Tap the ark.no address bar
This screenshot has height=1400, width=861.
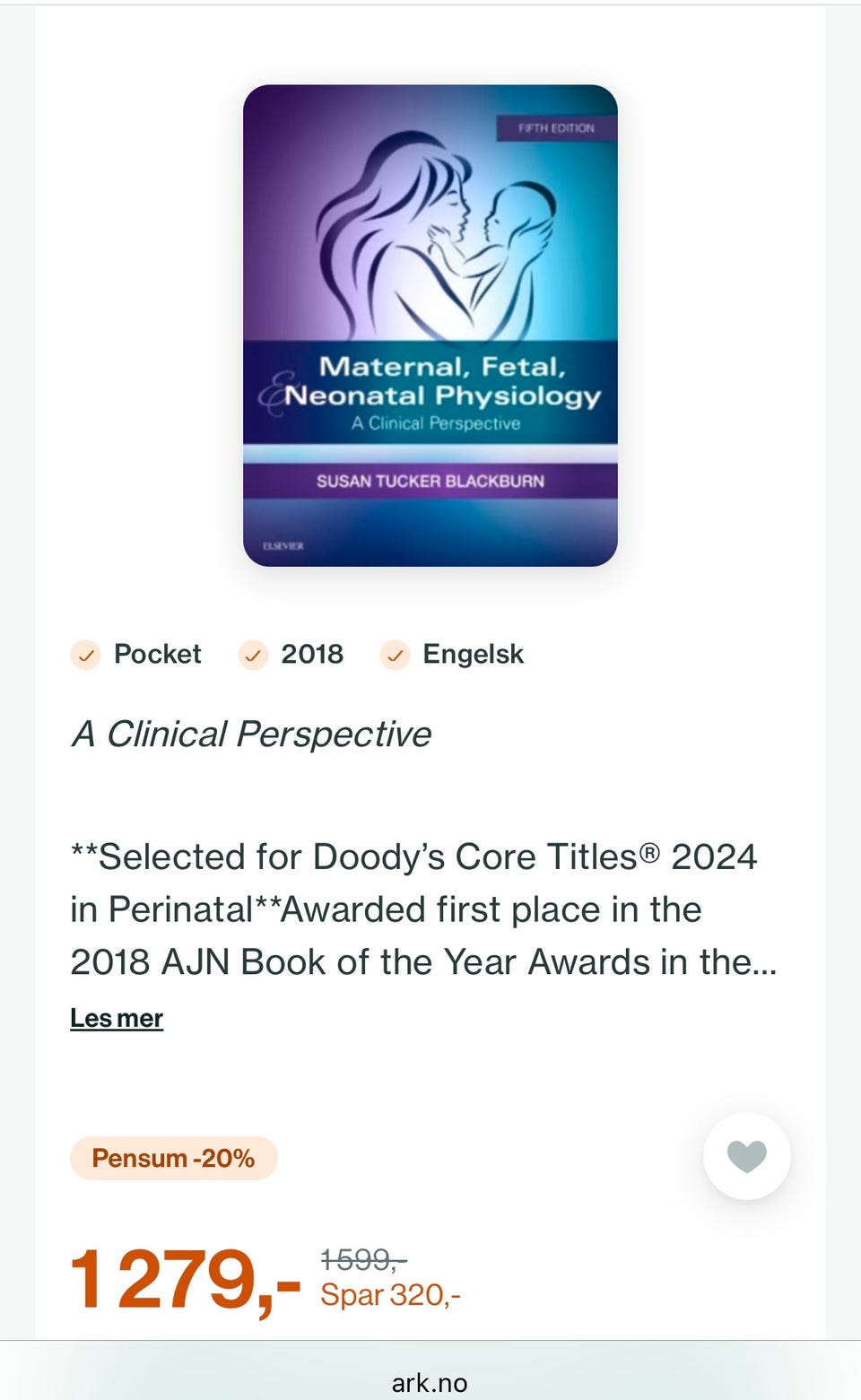coord(430,1382)
